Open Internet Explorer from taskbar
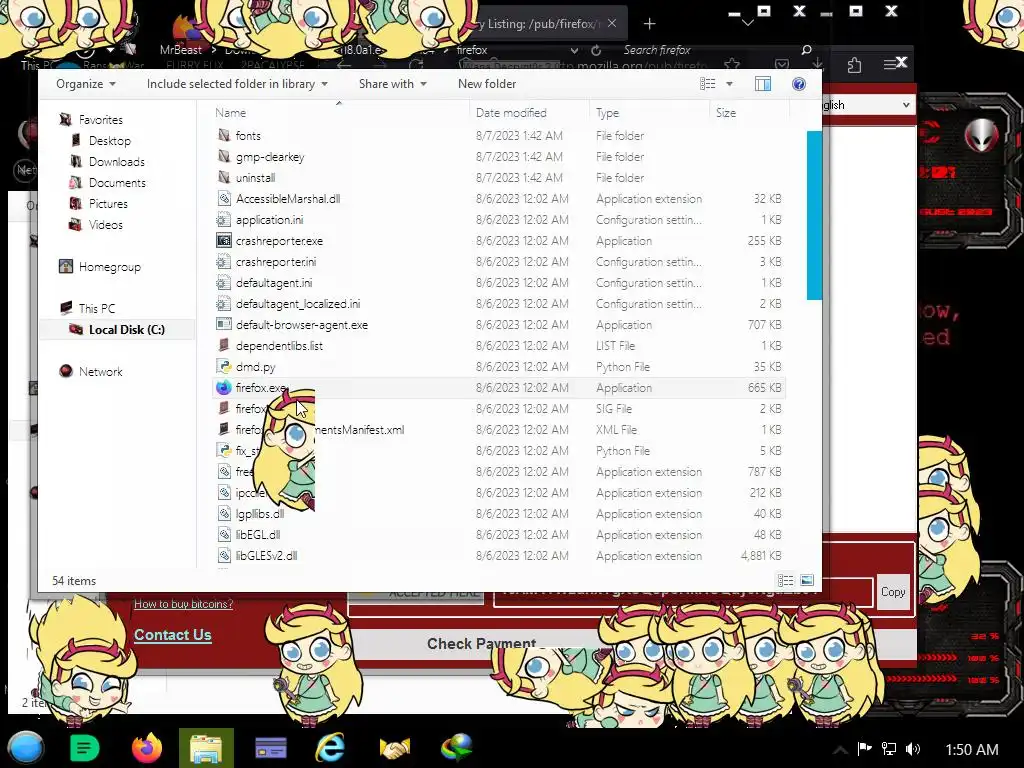Viewport: 1024px width, 768px height. coord(330,748)
